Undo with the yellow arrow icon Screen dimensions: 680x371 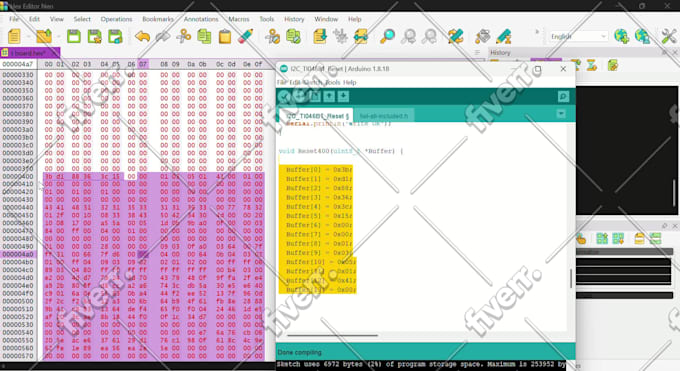pyautogui.click(x=142, y=36)
